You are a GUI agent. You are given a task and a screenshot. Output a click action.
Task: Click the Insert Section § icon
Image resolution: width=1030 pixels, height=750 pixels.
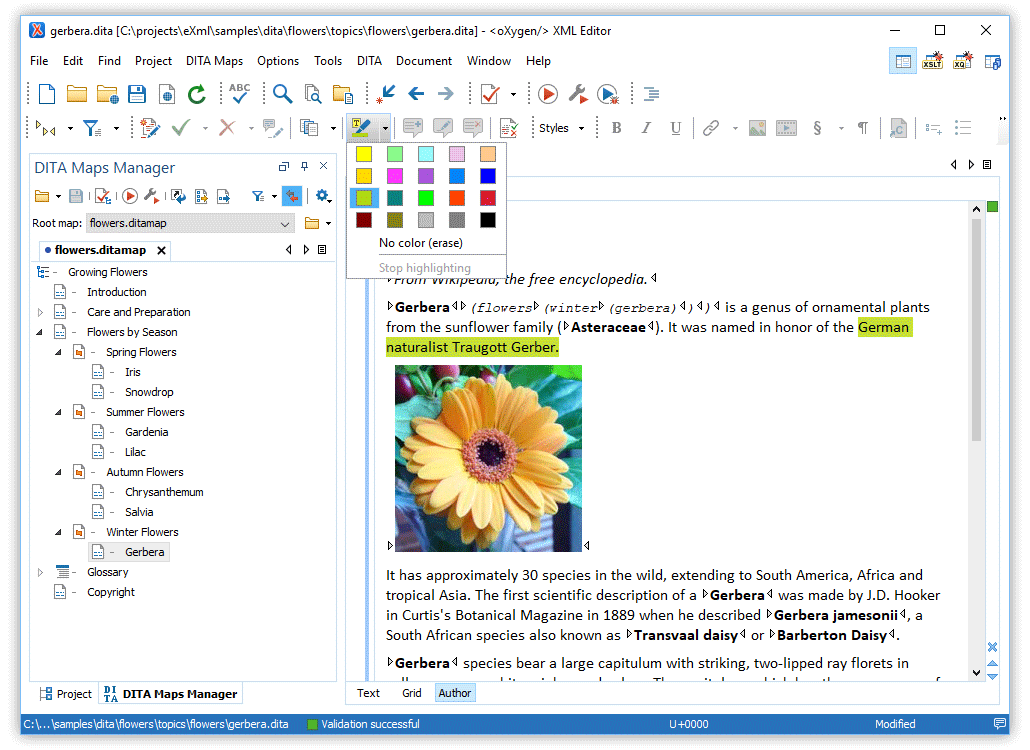tap(817, 128)
